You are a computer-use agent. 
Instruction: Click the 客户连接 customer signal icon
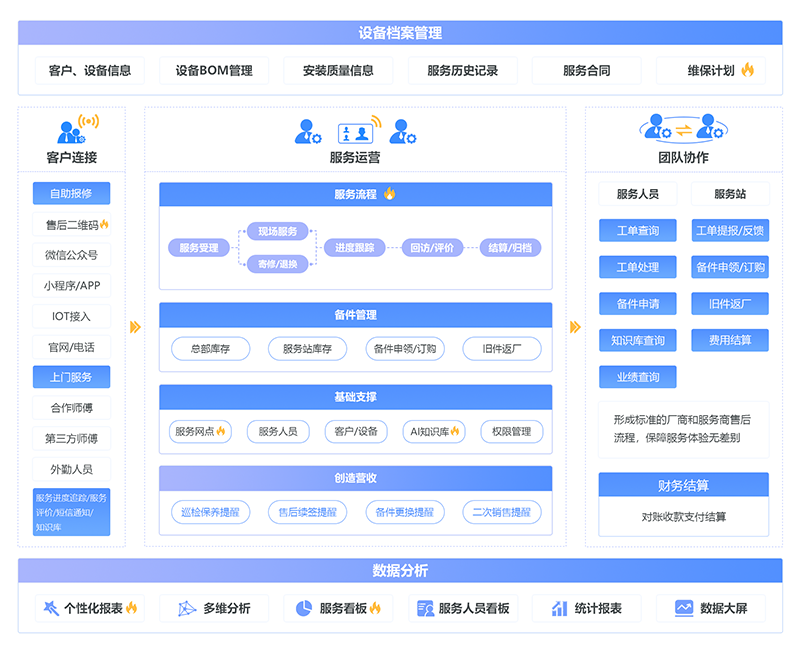pos(78,129)
